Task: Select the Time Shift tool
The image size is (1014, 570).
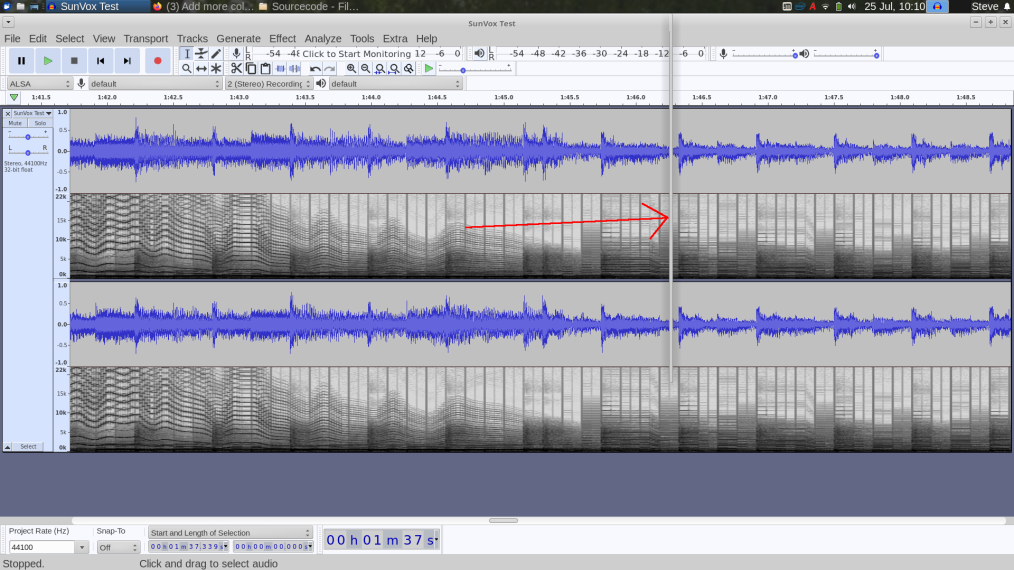Action: point(202,69)
